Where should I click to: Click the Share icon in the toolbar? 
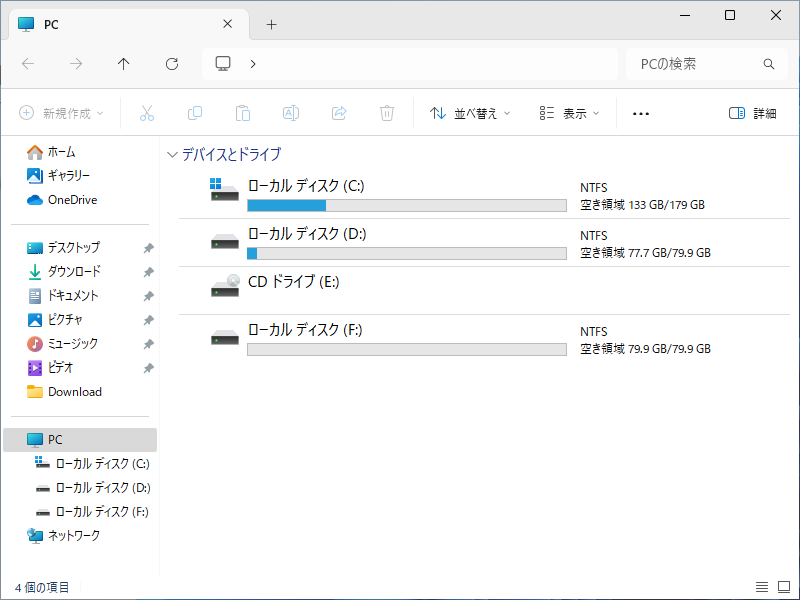339,113
